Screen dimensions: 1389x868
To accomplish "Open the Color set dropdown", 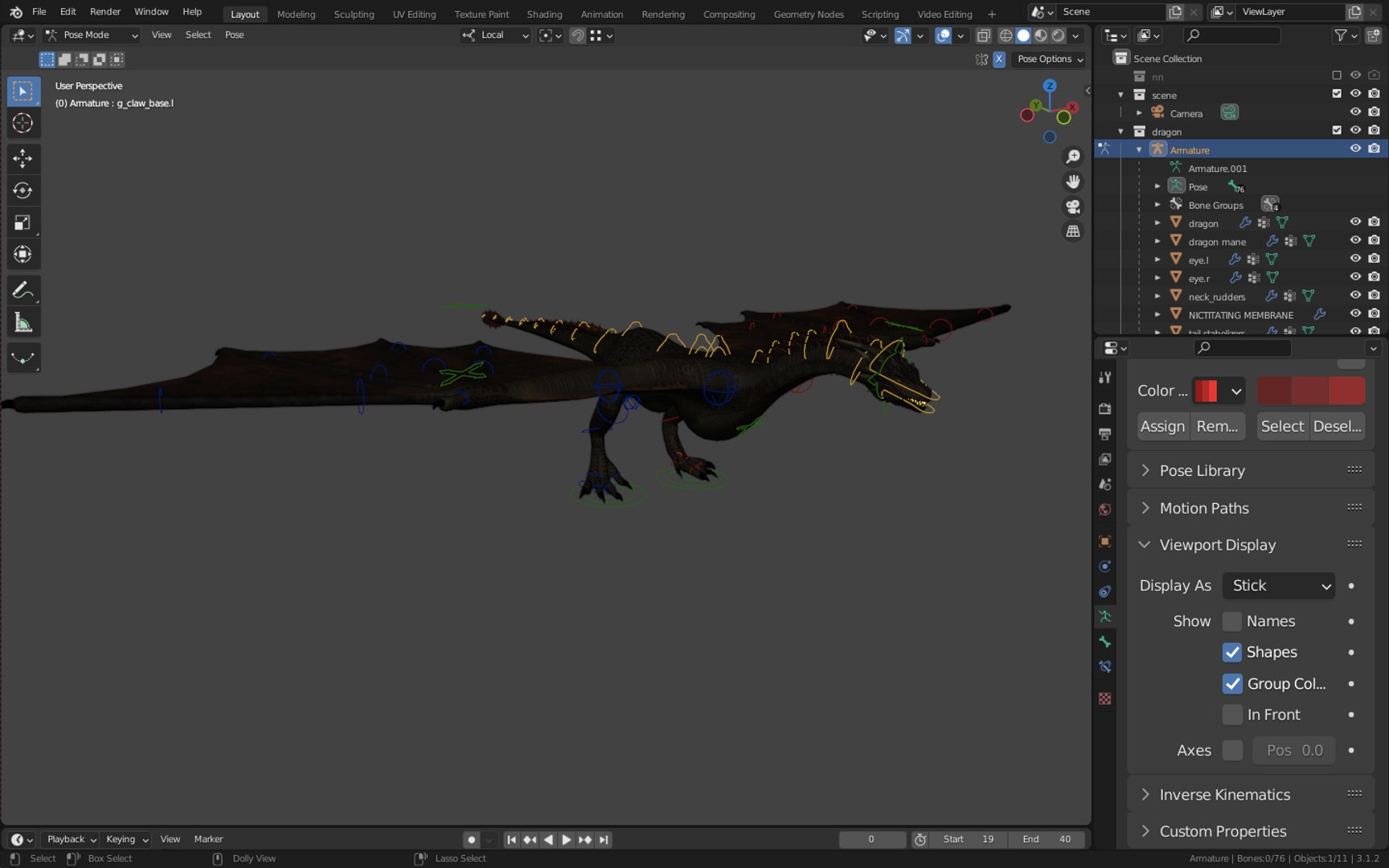I will click(1219, 391).
